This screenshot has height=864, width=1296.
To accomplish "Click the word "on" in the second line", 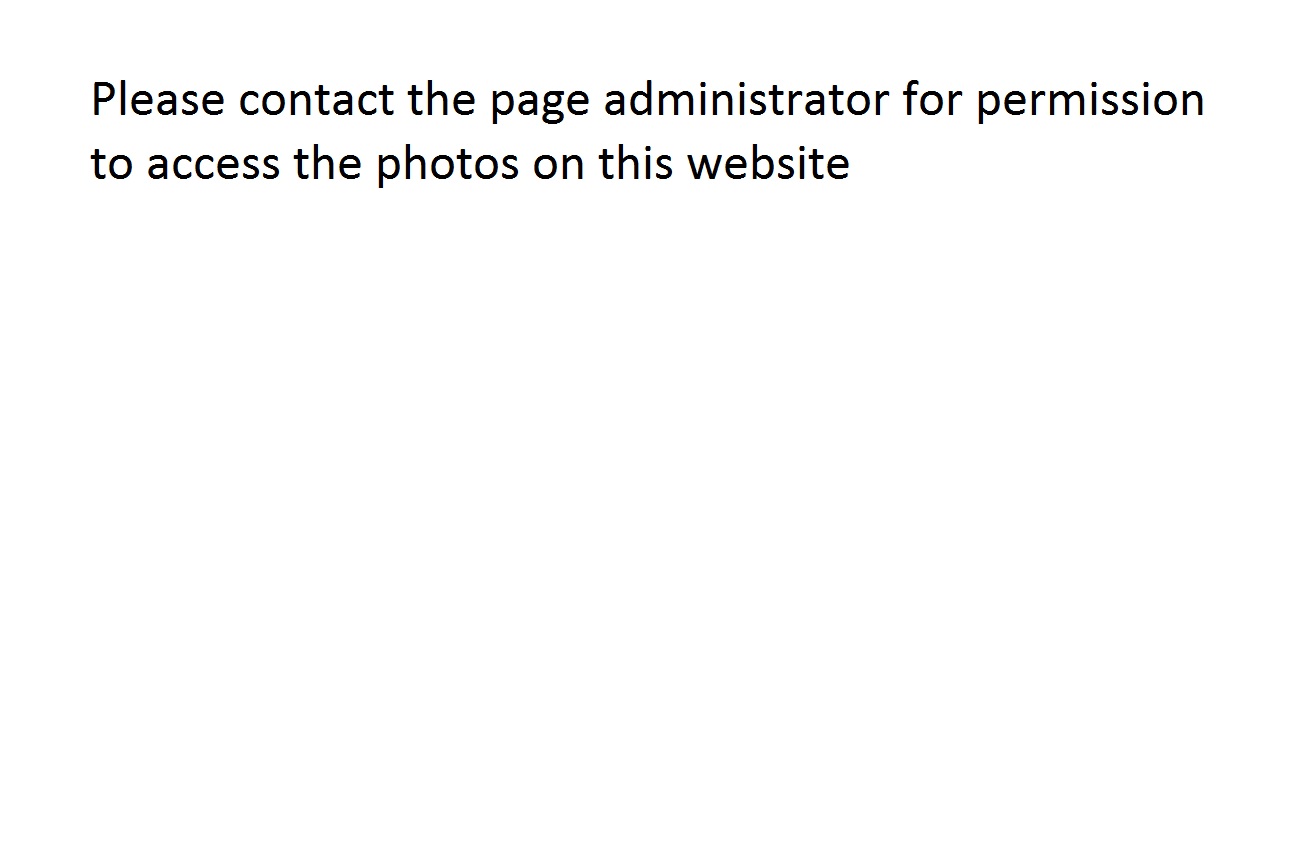I will tap(558, 165).
